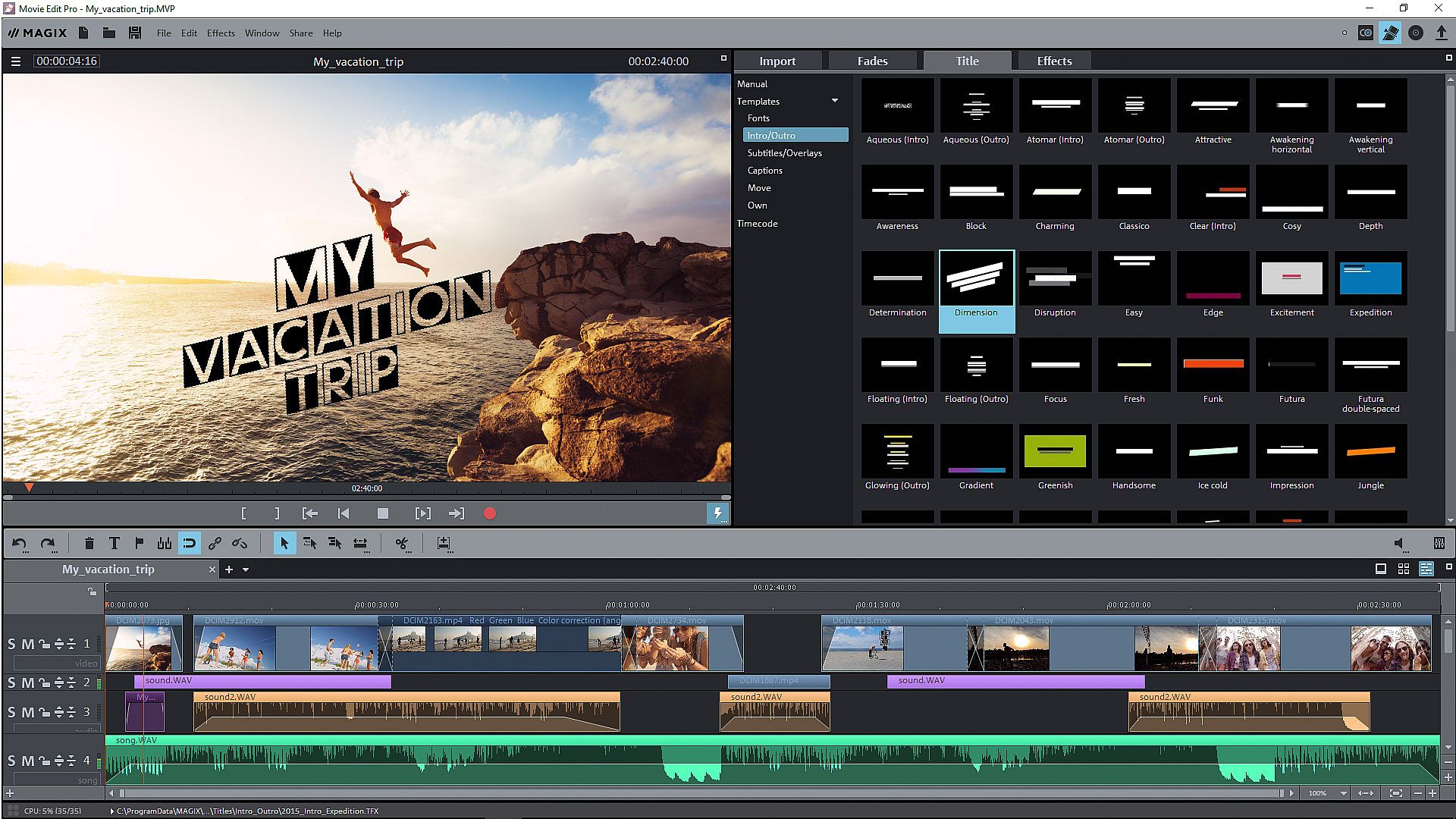Open the Effects menu in menu bar
1456x819 pixels.
pos(221,33)
